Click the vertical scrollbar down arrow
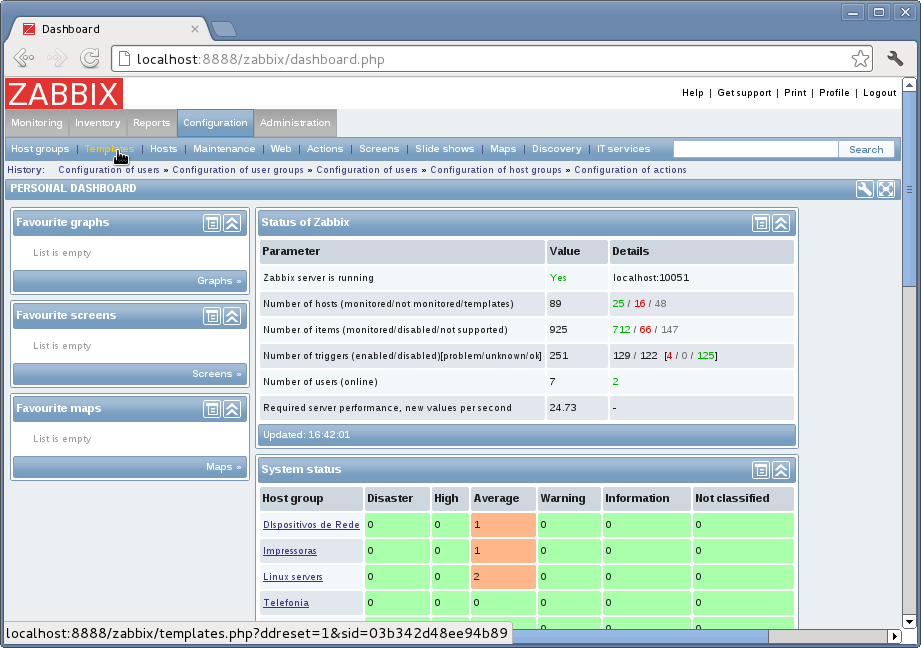Screen dimensions: 921x648 point(909,622)
